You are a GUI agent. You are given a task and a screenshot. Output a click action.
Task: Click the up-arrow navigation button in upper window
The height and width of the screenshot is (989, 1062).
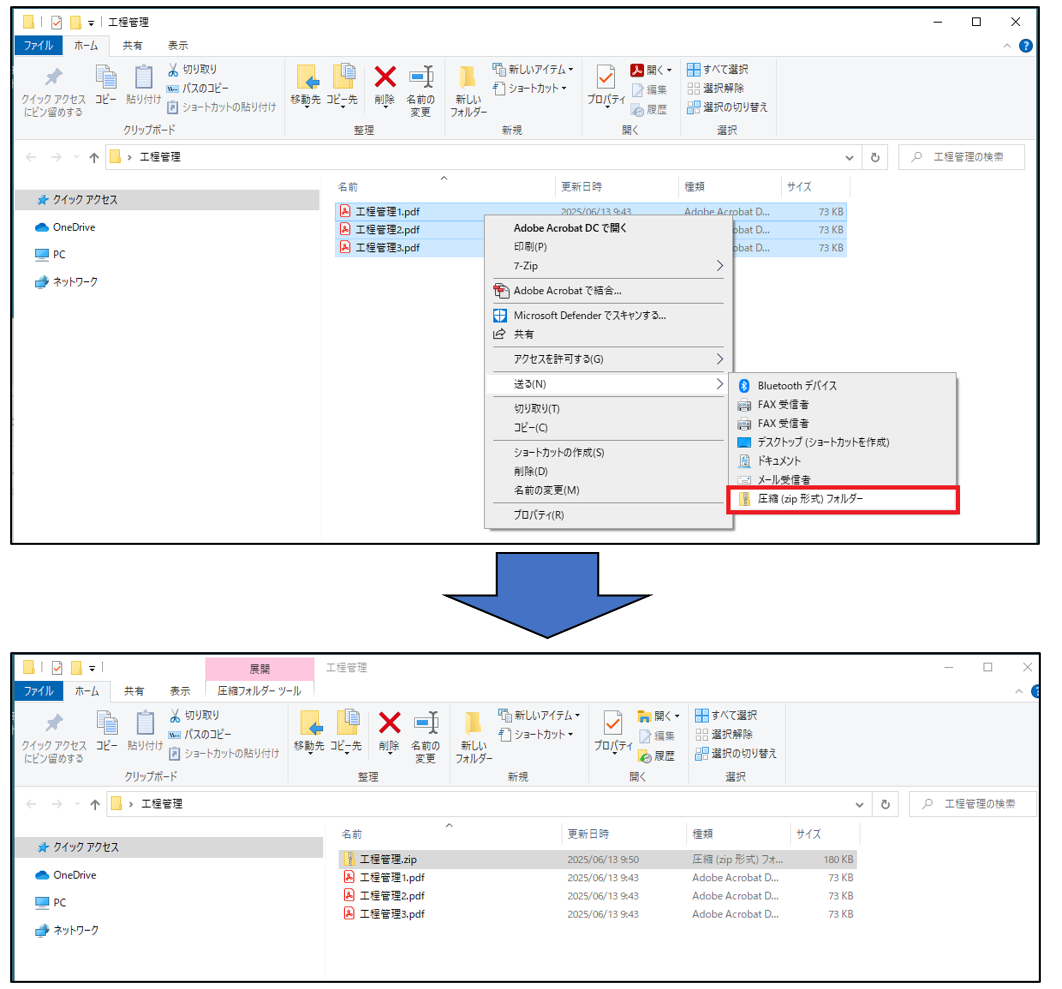click(94, 157)
